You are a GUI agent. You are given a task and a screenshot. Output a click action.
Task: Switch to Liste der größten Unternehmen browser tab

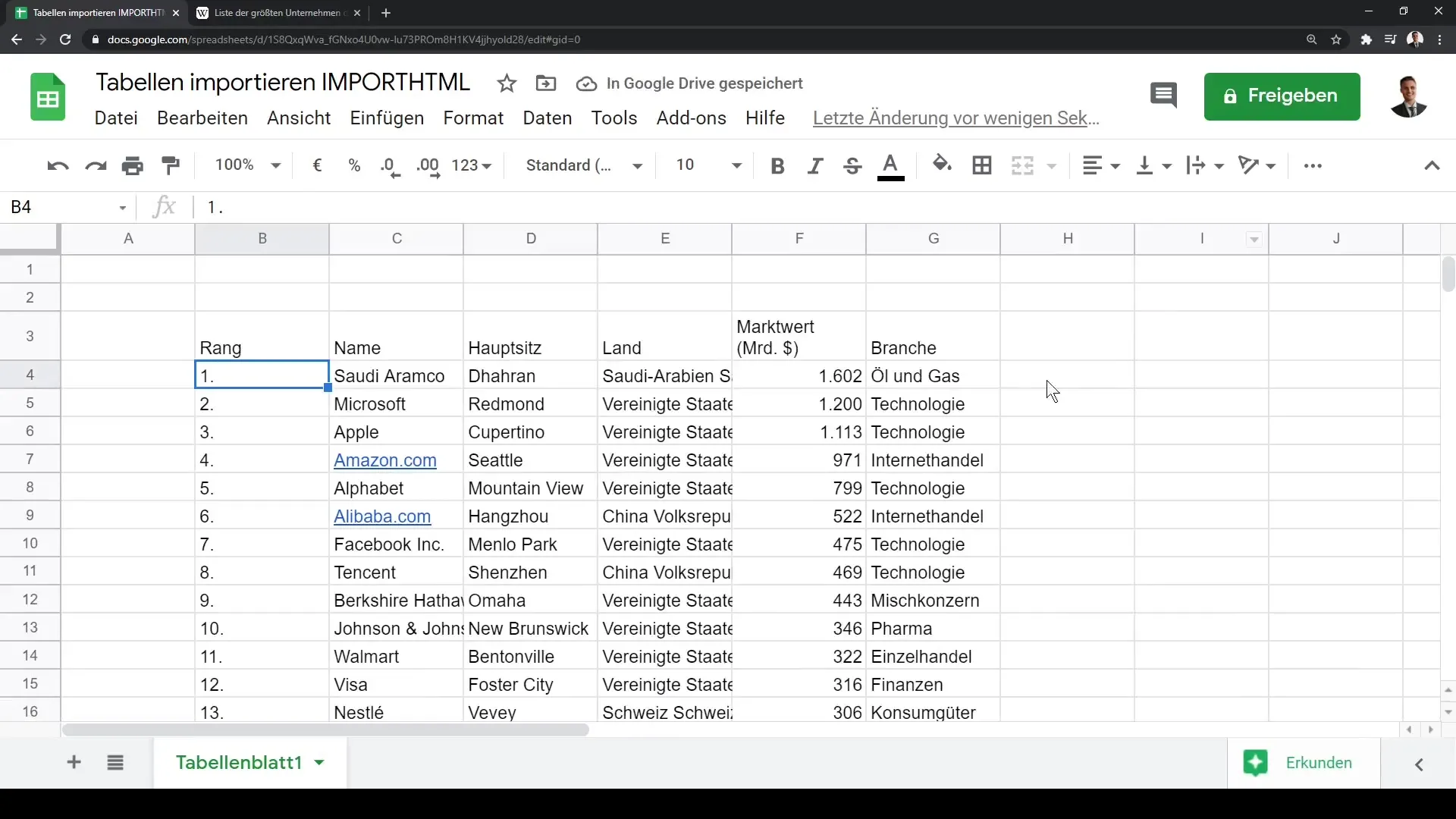pos(276,13)
